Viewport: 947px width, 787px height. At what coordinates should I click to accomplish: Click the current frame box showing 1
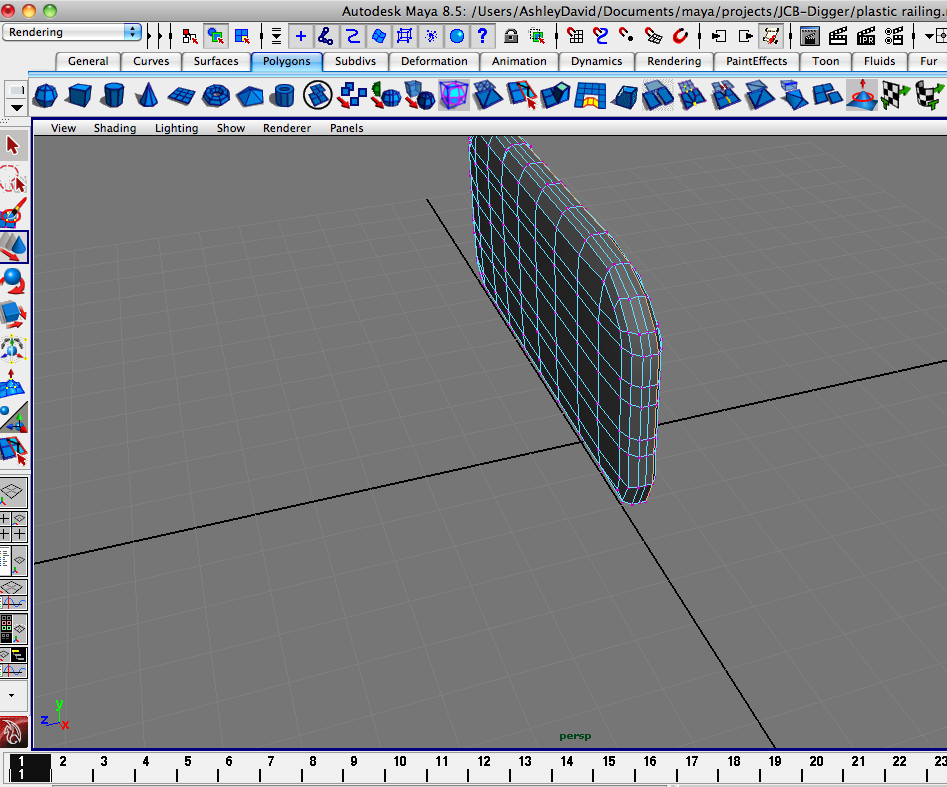(28, 768)
